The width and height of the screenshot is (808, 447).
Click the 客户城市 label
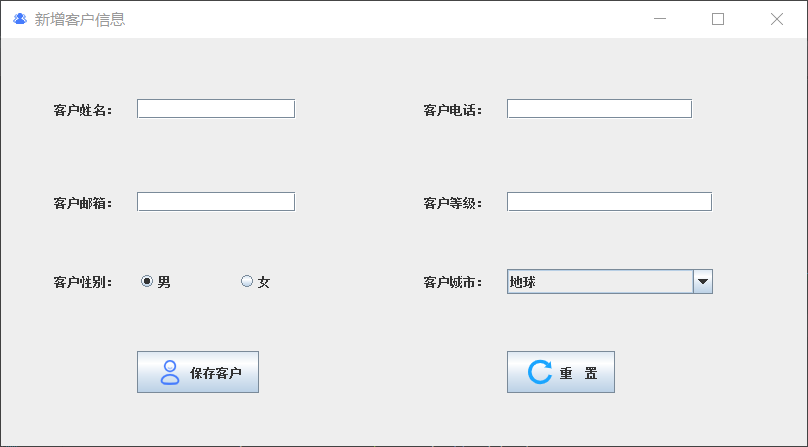[x=452, y=283]
